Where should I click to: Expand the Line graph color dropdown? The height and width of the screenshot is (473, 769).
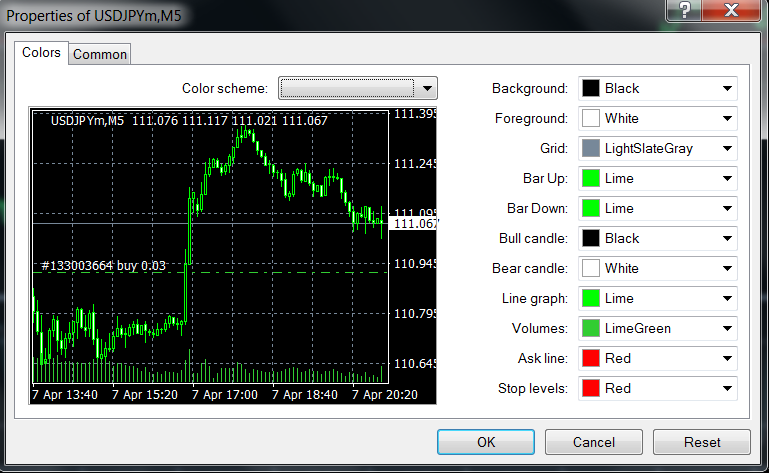click(727, 298)
